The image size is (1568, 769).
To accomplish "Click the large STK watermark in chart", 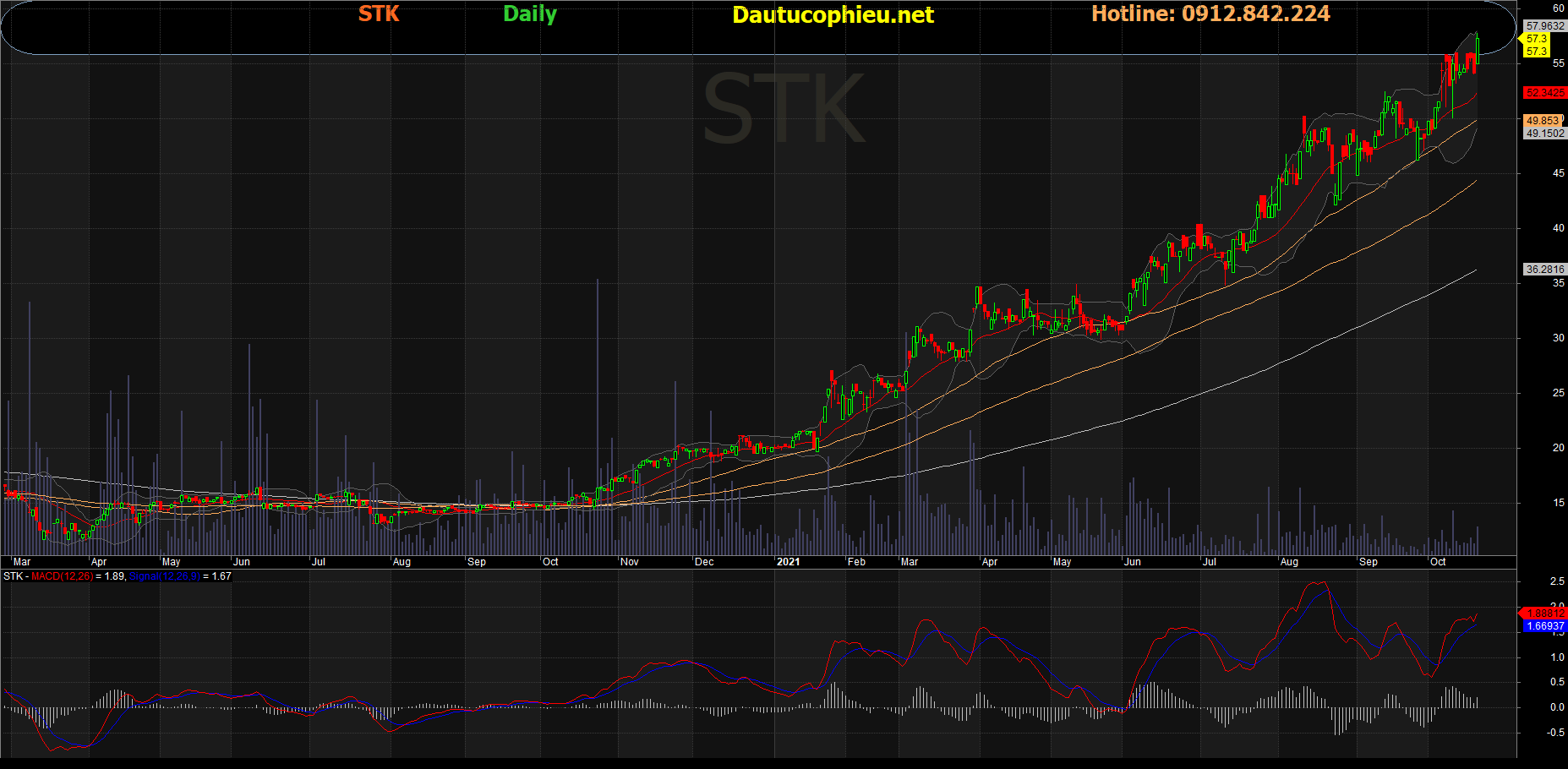I will 783,110.
